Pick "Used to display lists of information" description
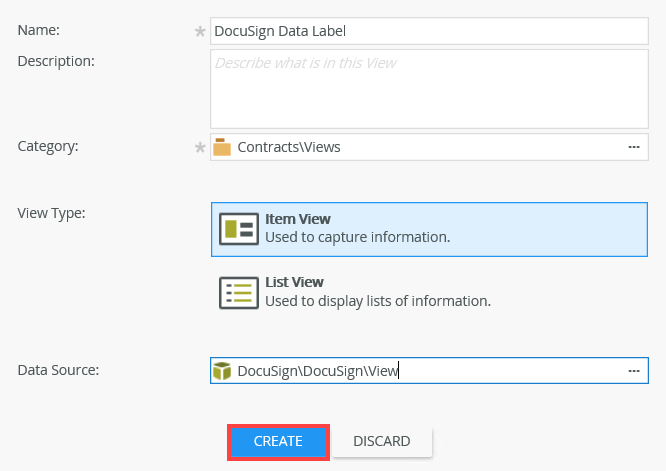The image size is (666, 471). pos(377,300)
